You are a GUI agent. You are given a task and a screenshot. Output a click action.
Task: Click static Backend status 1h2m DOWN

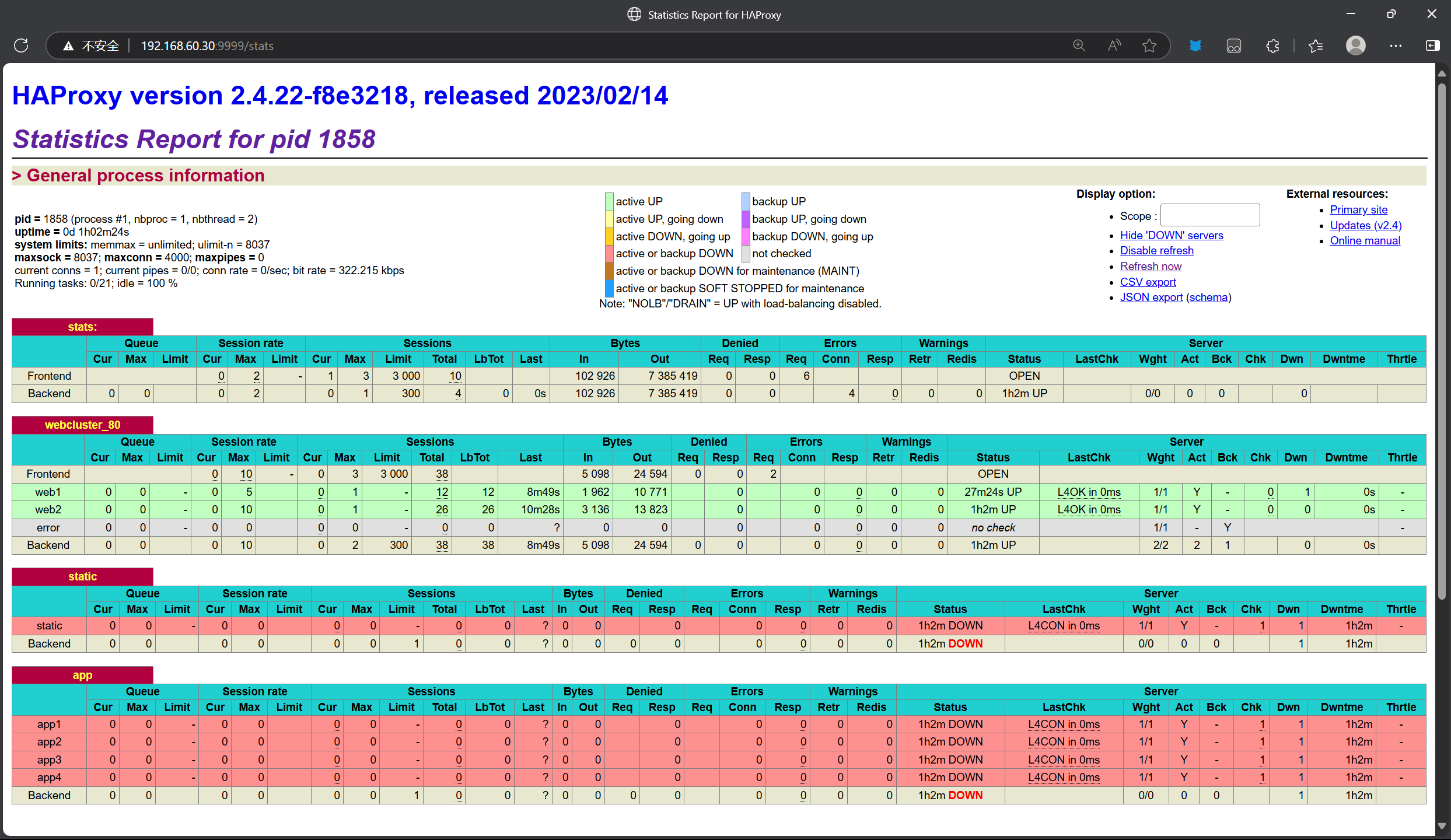pos(950,643)
